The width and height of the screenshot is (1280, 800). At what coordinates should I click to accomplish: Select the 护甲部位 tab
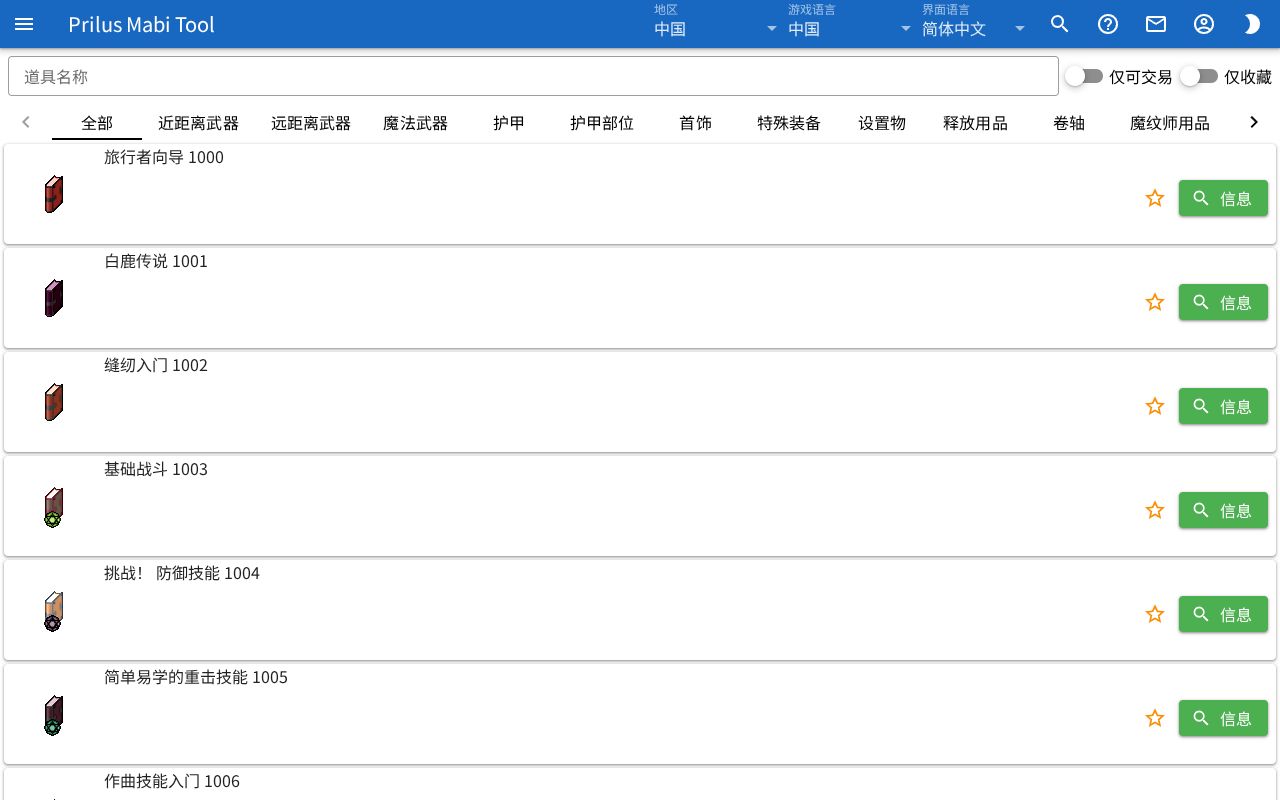click(x=602, y=123)
